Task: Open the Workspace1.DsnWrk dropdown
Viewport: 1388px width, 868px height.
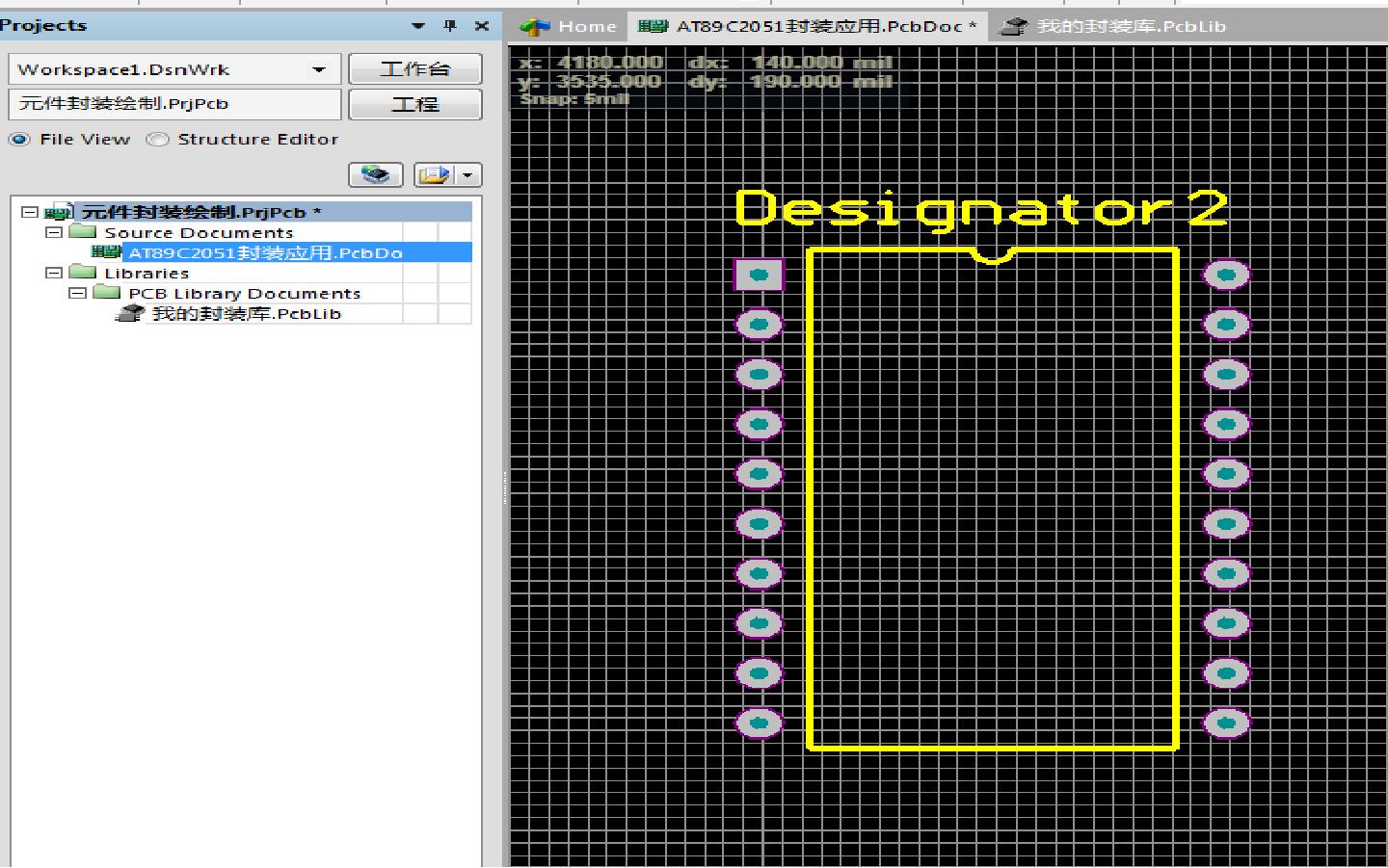Action: [319, 69]
